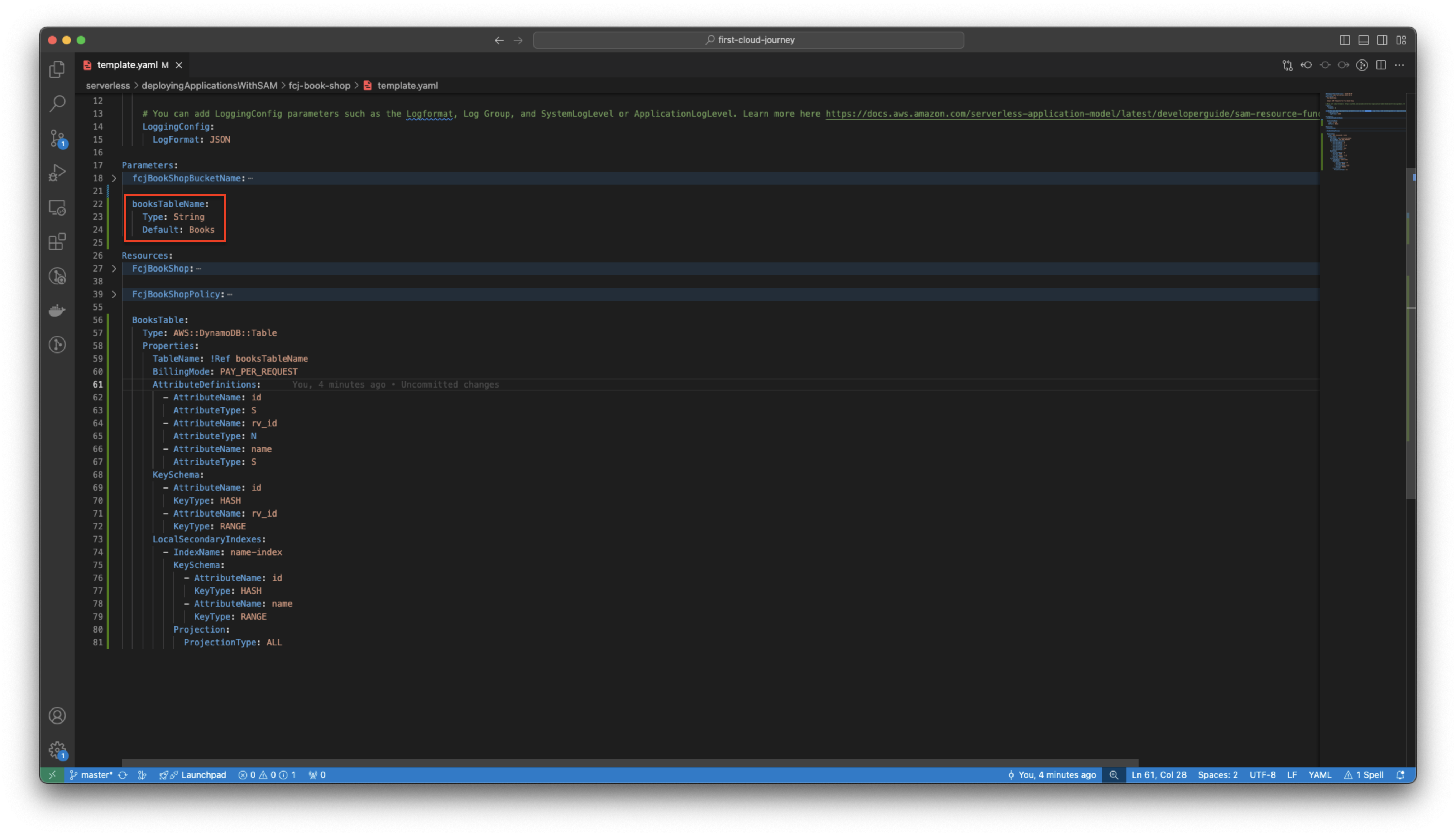Screen dimensions: 1456x836
Task: Open the notifications bell in status bar
Action: coord(1401,775)
